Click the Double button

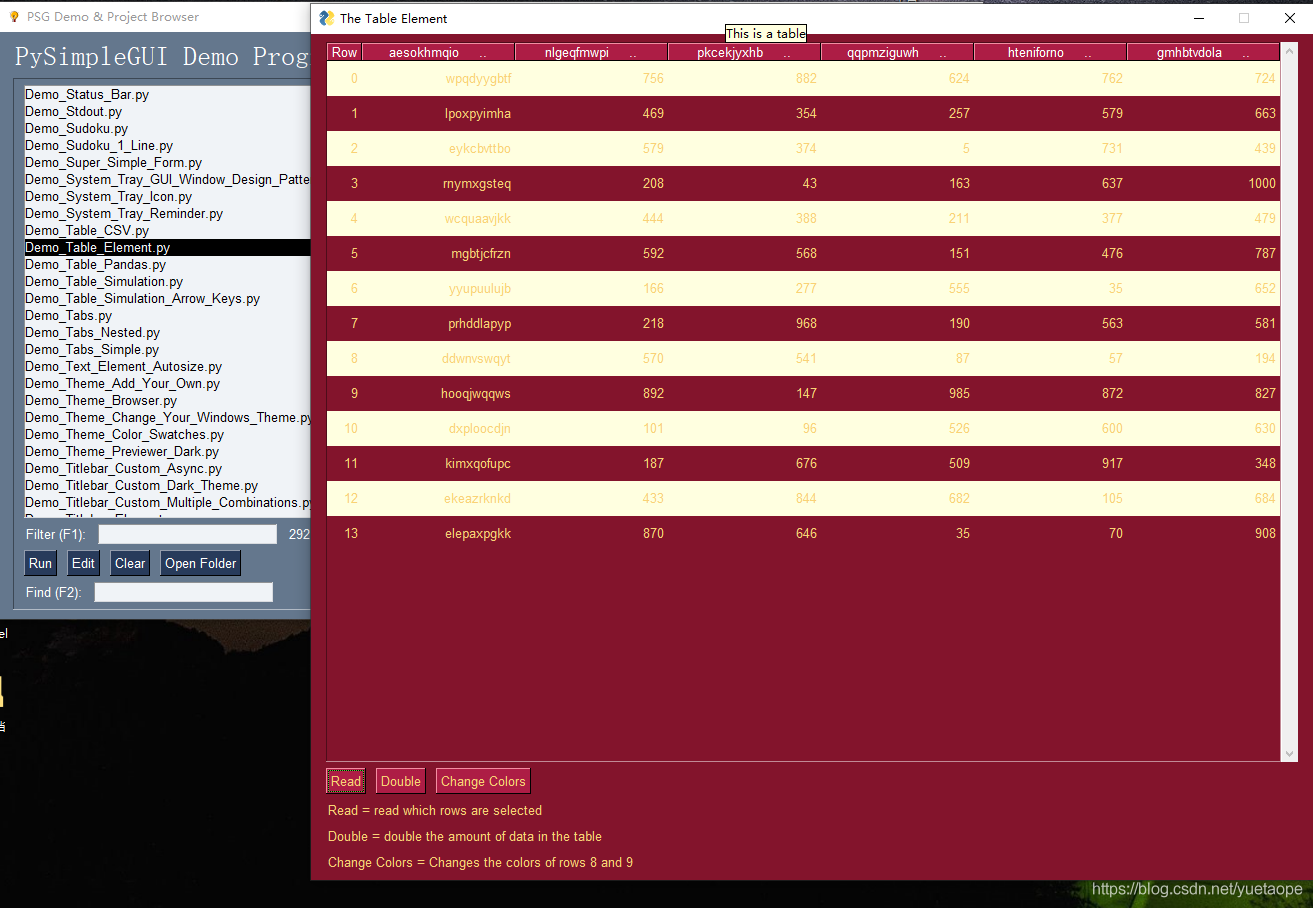[401, 781]
